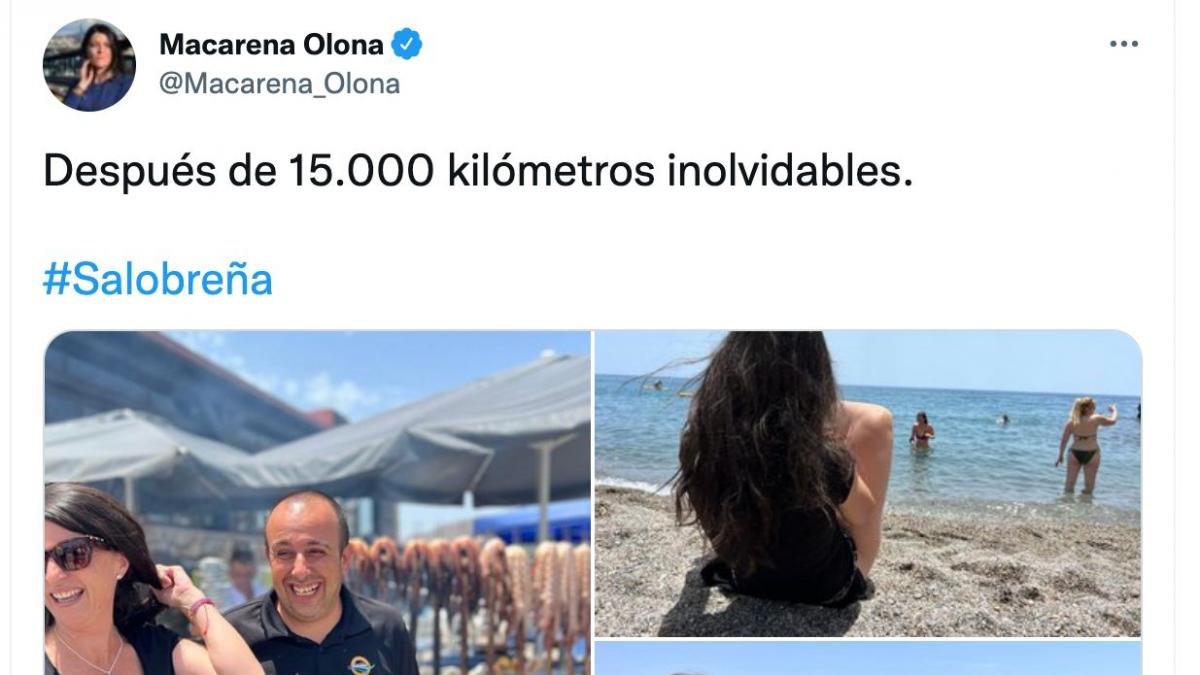Image resolution: width=1200 pixels, height=675 pixels.
Task: Click the blue verified badge
Action: point(407,44)
